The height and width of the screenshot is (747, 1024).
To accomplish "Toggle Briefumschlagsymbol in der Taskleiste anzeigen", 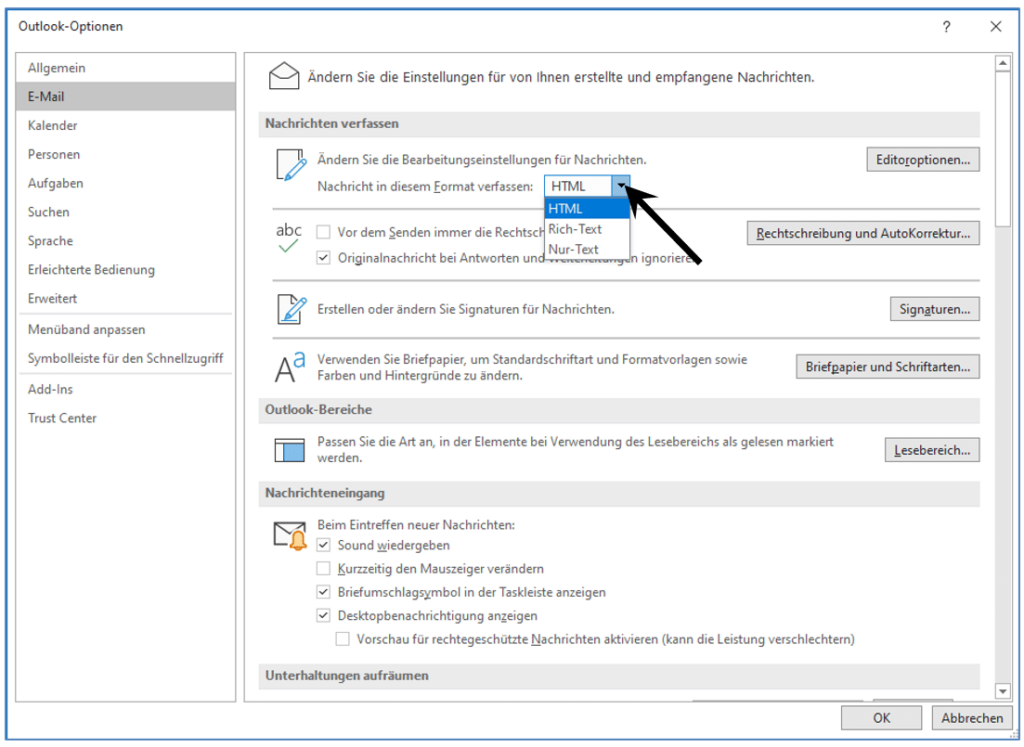I will click(x=323, y=592).
